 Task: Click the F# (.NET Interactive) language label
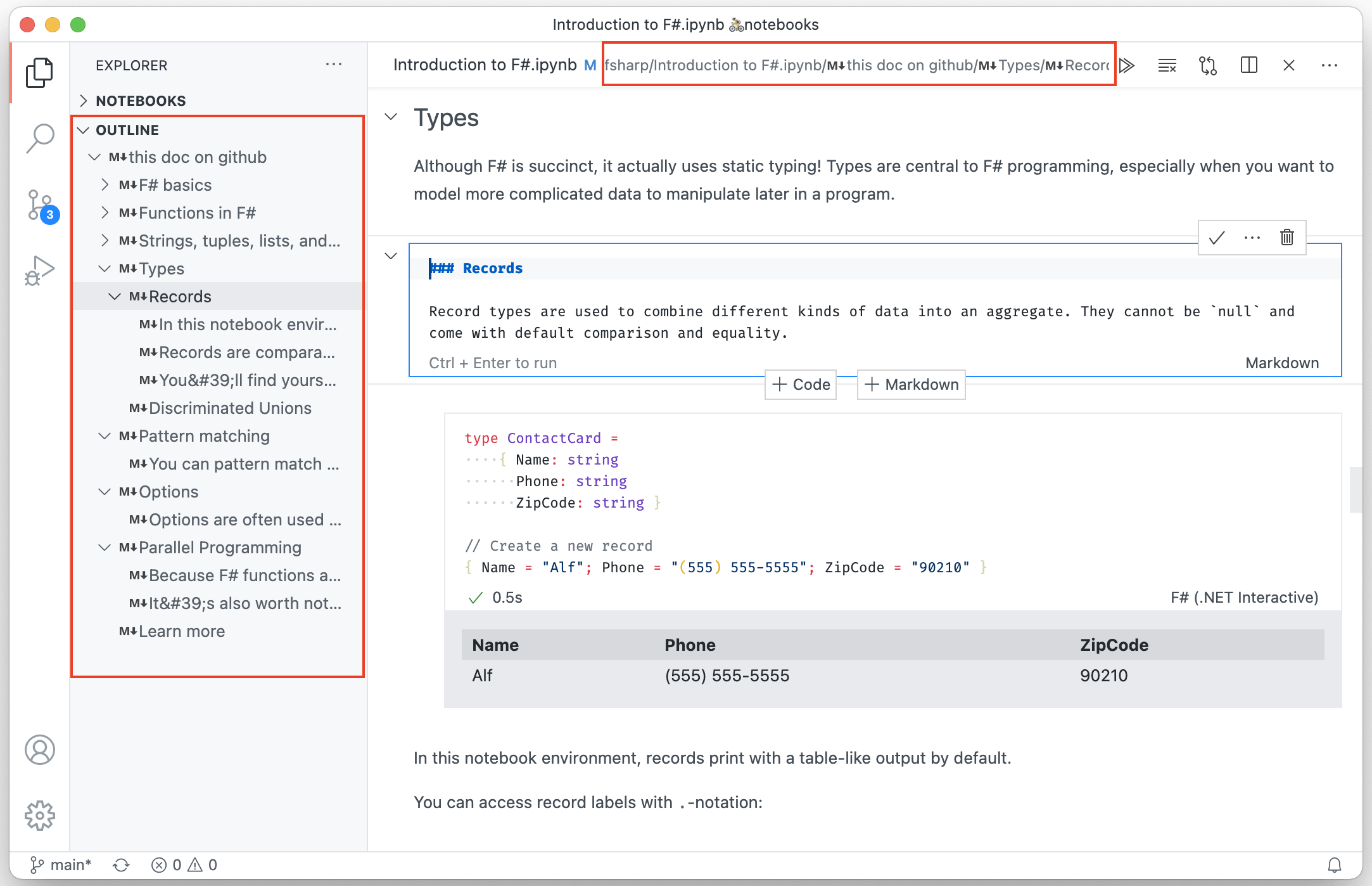coord(1244,598)
